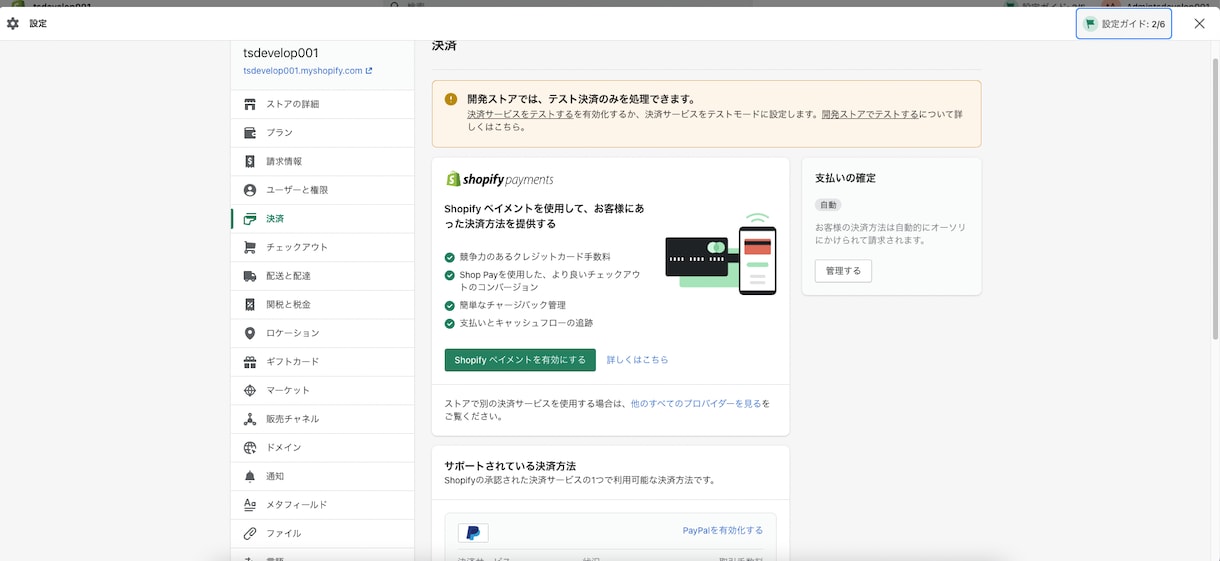Go to 請求情報 settings
Image resolution: width=1220 pixels, height=561 pixels.
(x=322, y=161)
